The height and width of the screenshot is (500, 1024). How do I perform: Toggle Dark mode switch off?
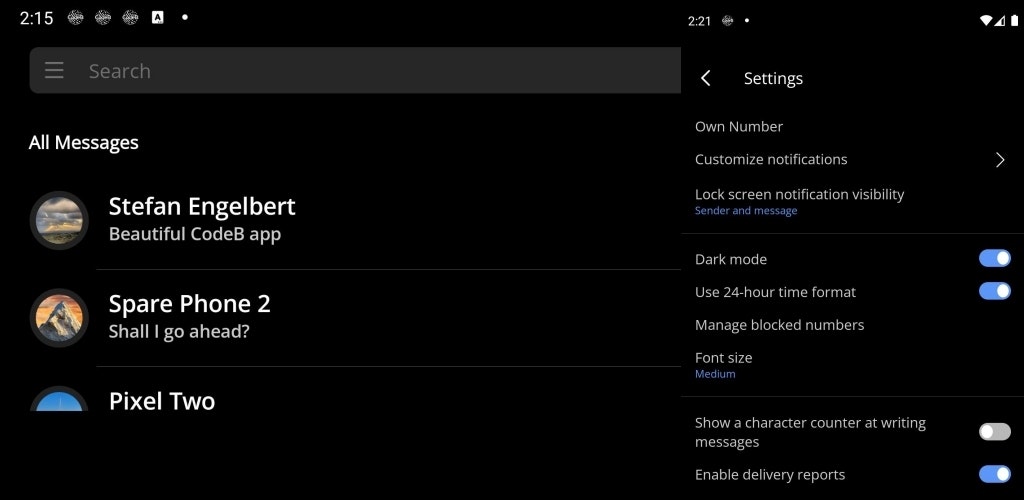(995, 258)
